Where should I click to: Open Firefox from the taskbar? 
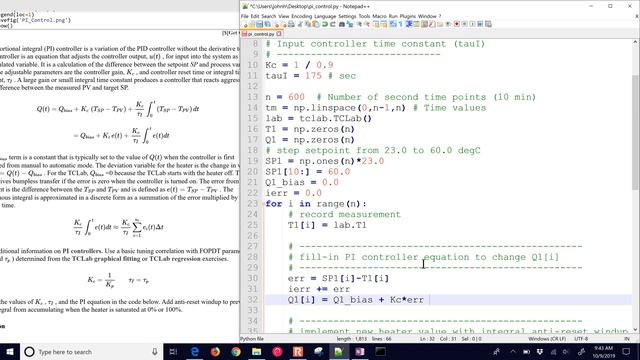(x=215, y=351)
